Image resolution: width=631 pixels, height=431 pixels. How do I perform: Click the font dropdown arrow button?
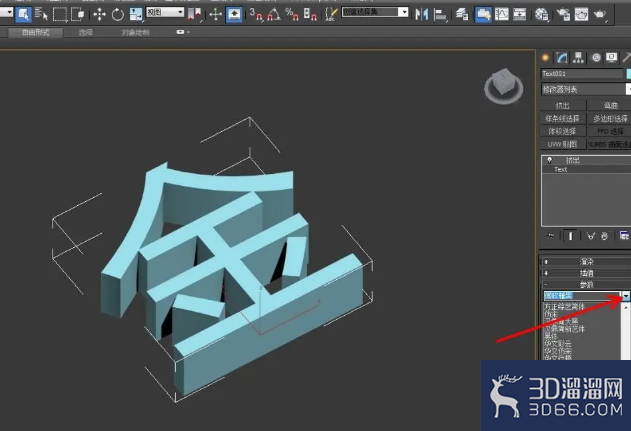626,296
